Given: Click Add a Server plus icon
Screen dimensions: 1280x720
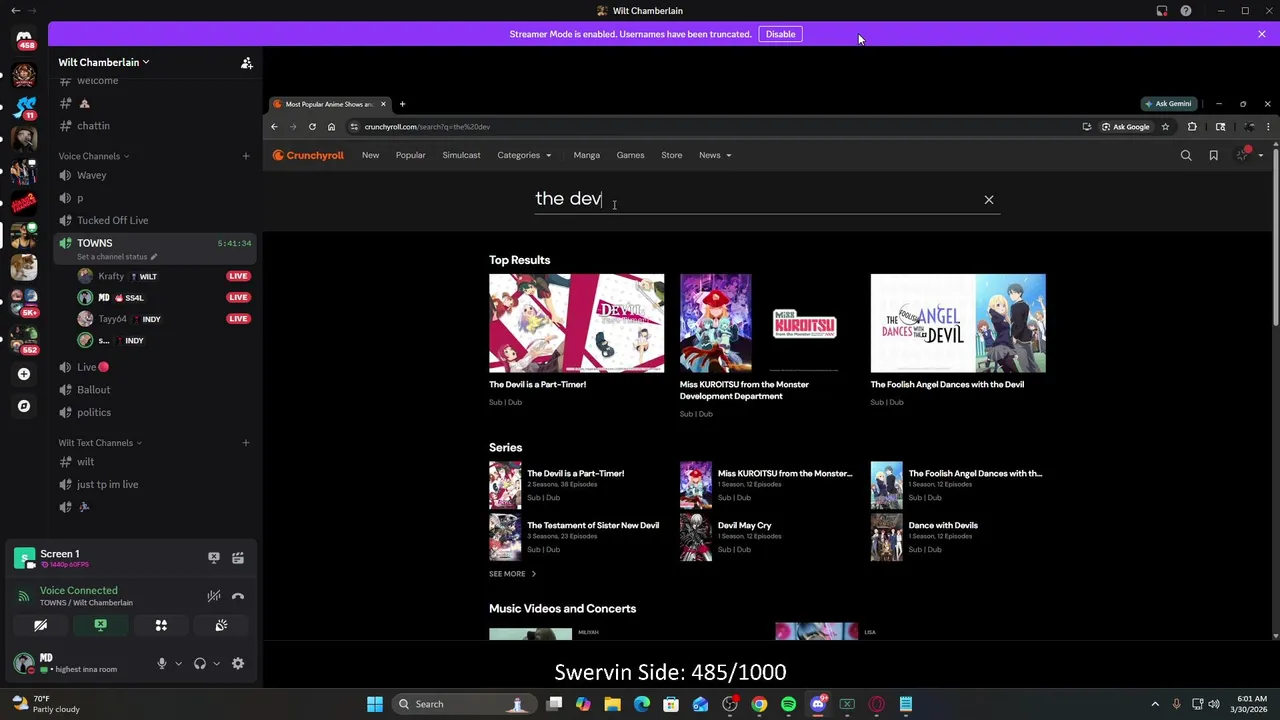Looking at the screenshot, I should (24, 374).
